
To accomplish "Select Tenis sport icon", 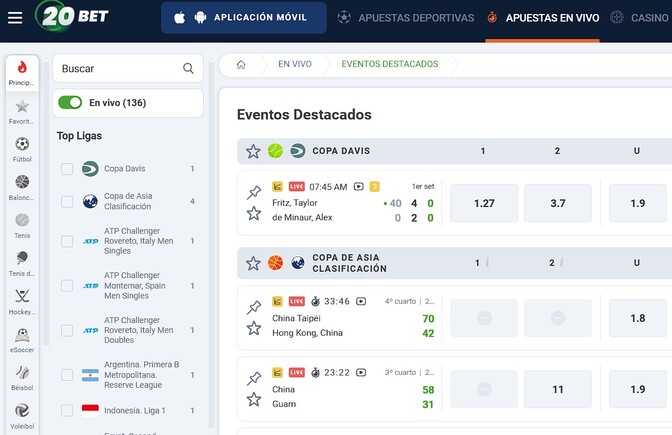I will (22, 225).
